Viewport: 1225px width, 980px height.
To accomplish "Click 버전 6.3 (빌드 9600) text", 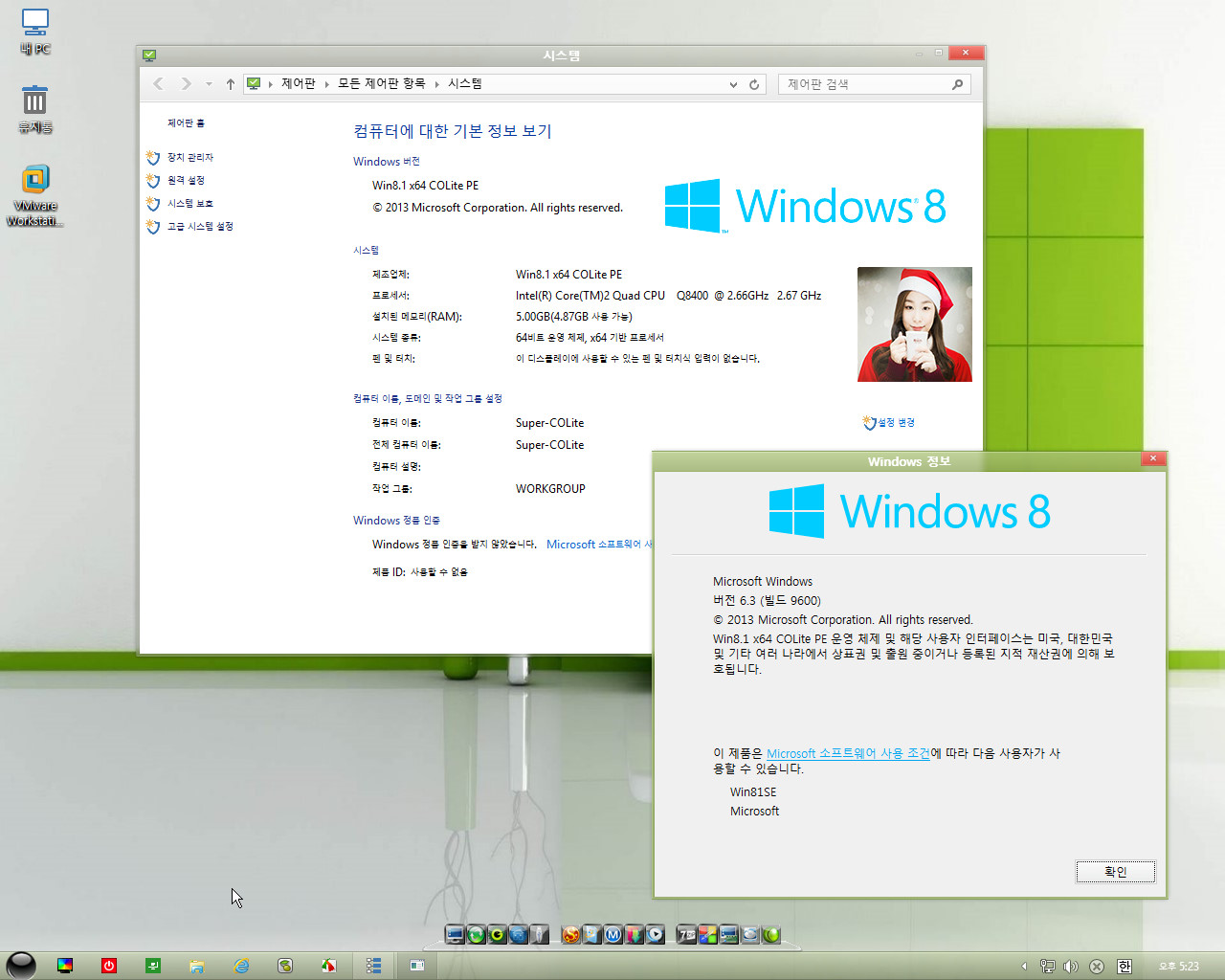I will click(x=767, y=601).
